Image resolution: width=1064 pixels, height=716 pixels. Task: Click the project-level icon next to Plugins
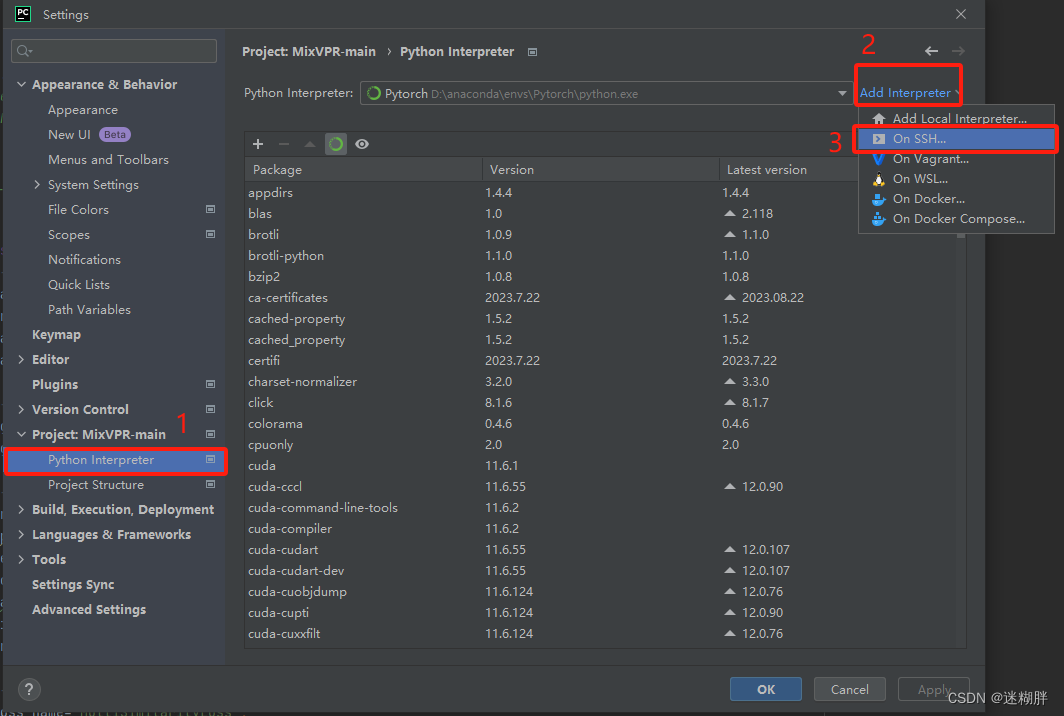pos(210,384)
